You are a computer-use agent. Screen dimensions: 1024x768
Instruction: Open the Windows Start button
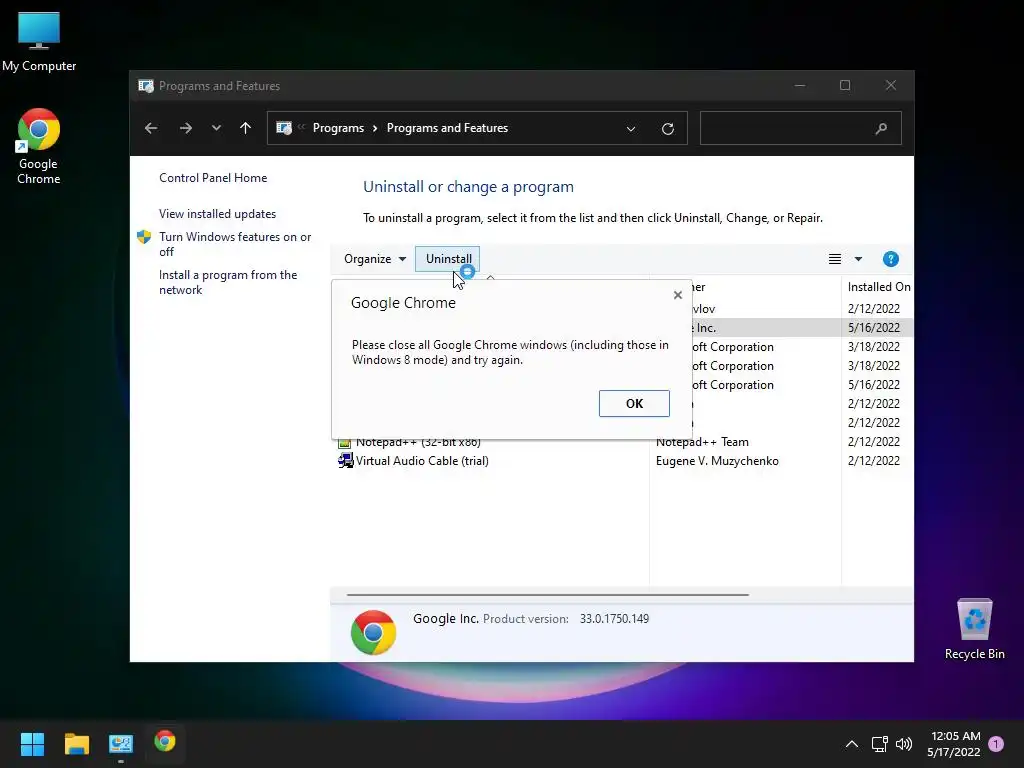(x=32, y=743)
